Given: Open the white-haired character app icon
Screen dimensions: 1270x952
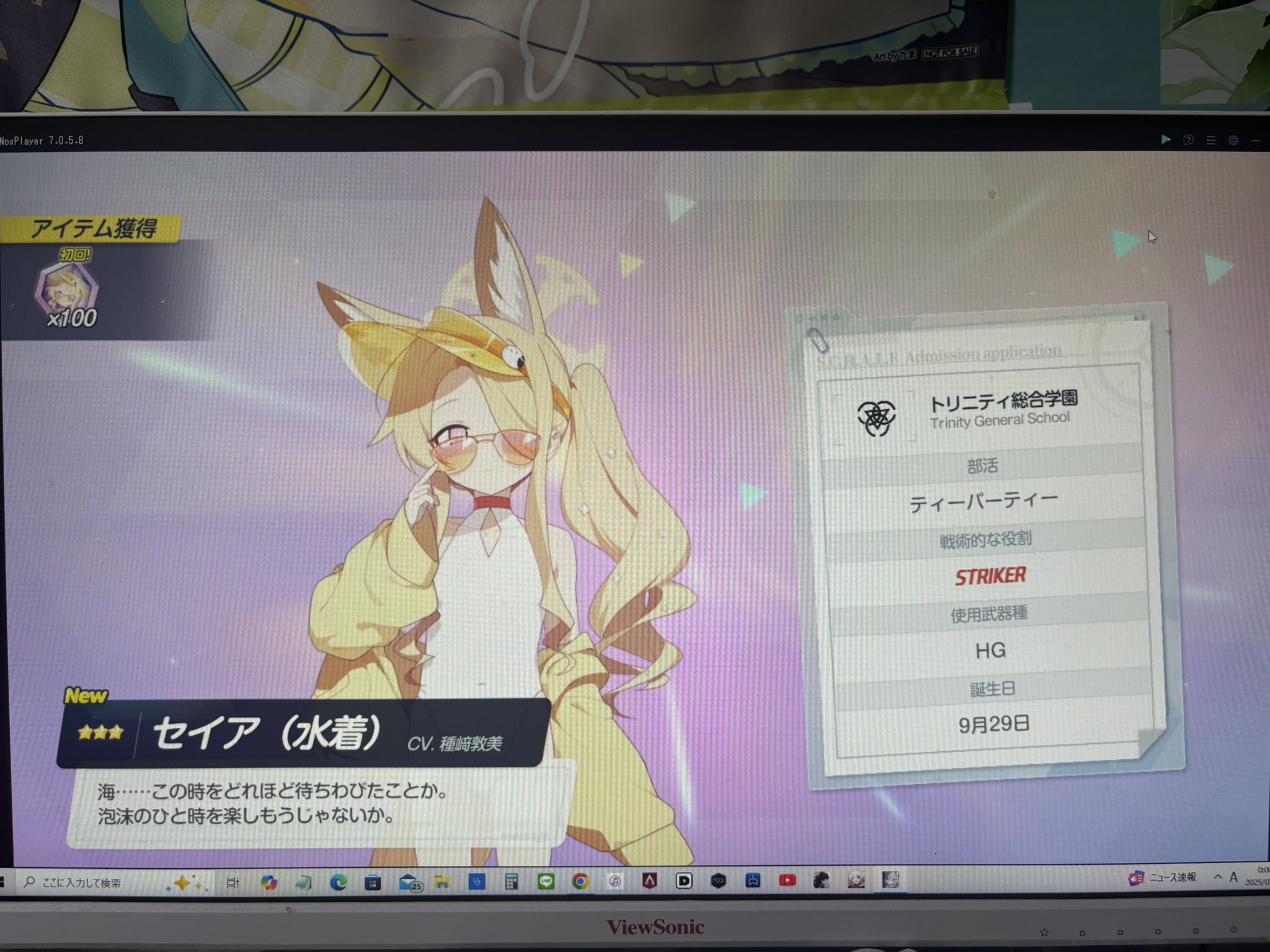Looking at the screenshot, I should [x=856, y=879].
